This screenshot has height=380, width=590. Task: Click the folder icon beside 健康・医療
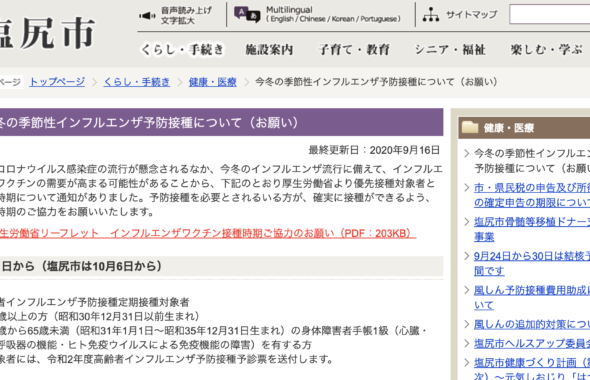point(470,127)
